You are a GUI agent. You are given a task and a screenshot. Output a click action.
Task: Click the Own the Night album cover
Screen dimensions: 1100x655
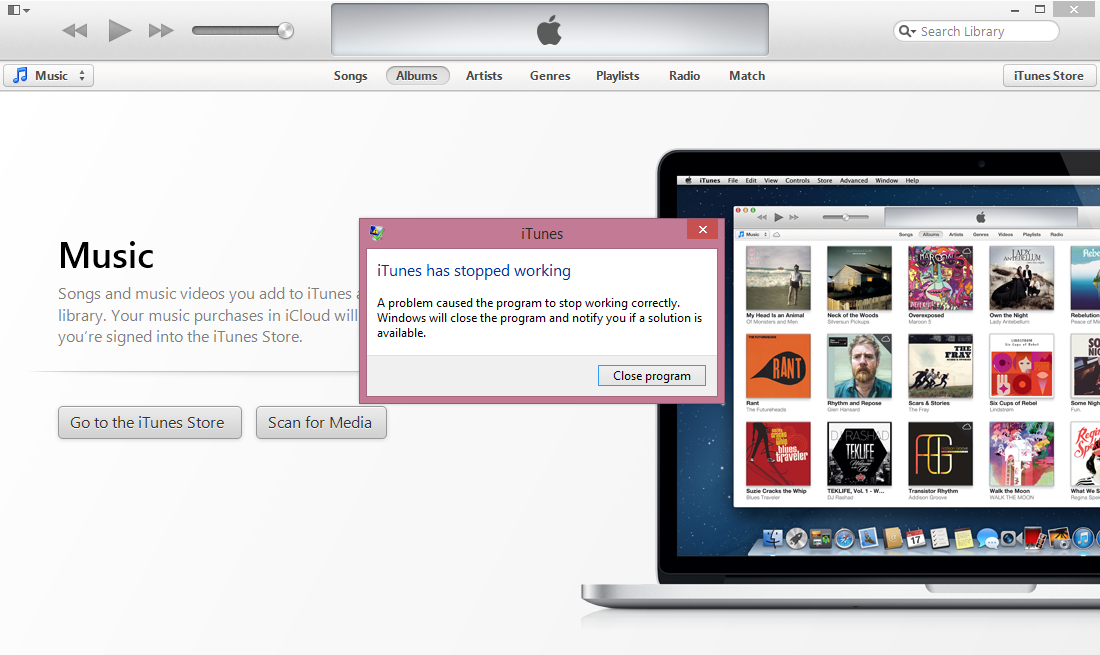pyautogui.click(x=1021, y=278)
